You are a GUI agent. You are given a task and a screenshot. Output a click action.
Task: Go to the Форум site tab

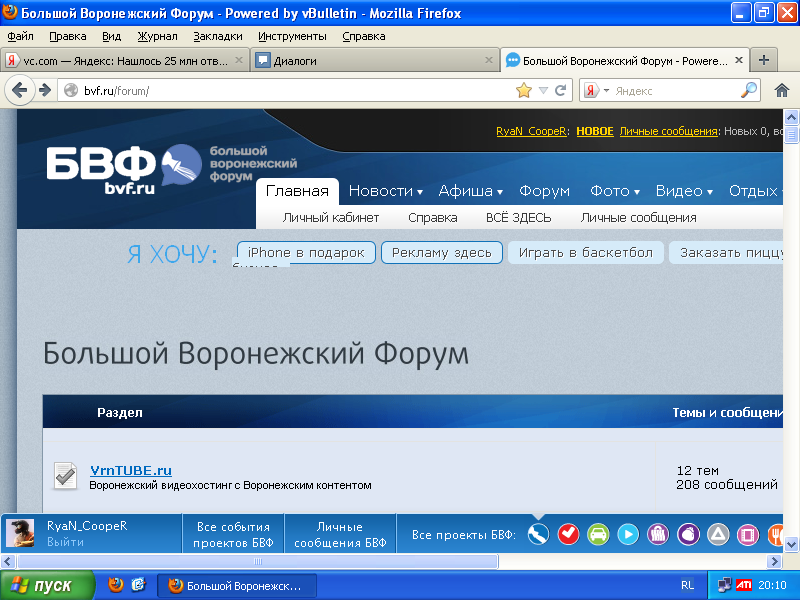pyautogui.click(x=544, y=191)
